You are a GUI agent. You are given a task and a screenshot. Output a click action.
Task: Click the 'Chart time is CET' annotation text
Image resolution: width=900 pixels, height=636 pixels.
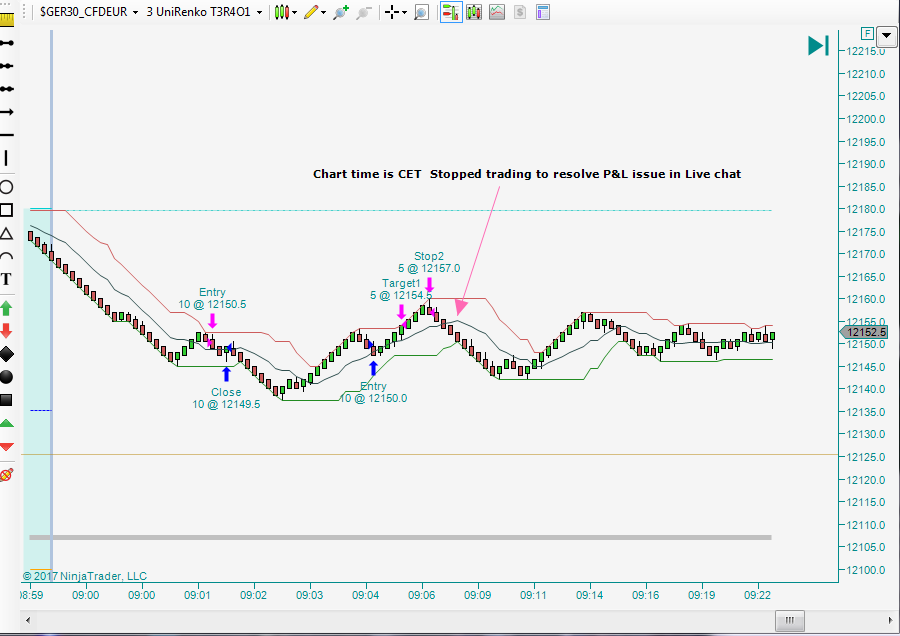(367, 174)
